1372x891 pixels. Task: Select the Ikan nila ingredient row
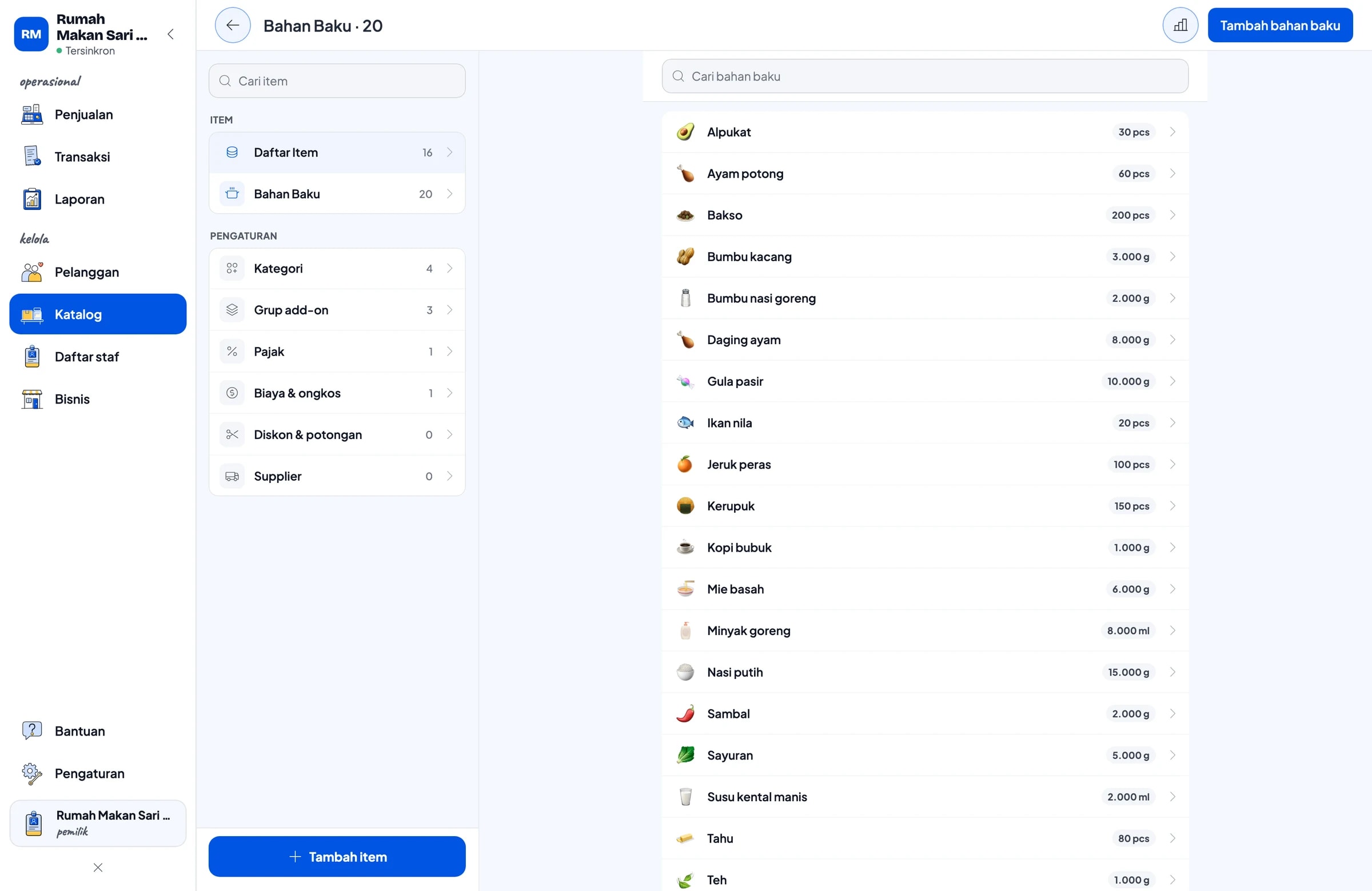coord(924,422)
